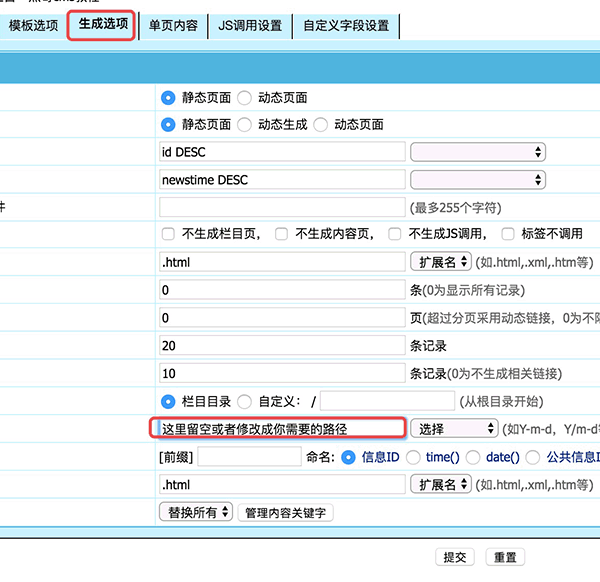The image size is (600, 582).
Task: Click the 重置 button
Action: tap(505, 557)
